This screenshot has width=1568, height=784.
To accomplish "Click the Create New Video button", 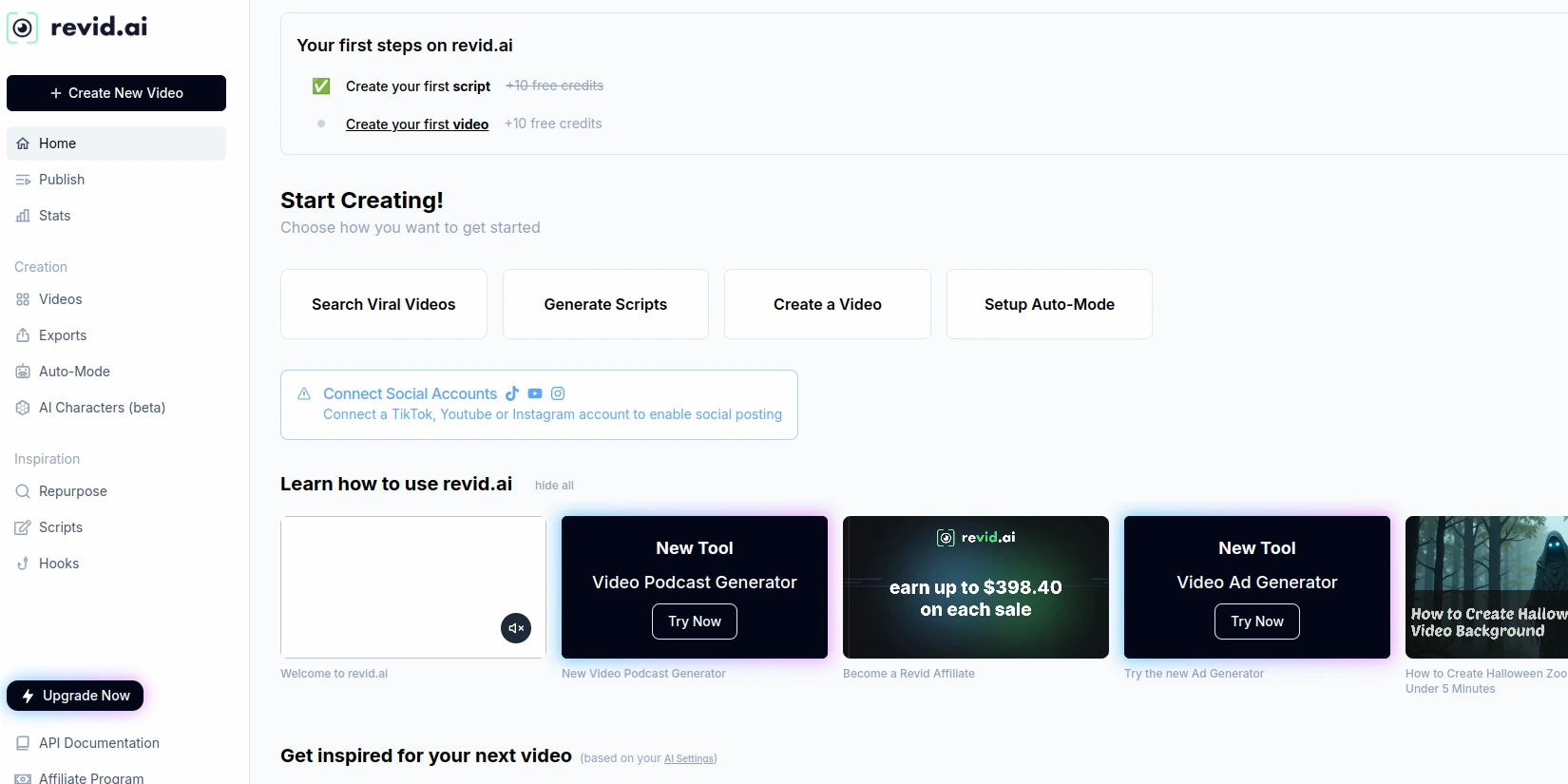I will click(x=116, y=93).
